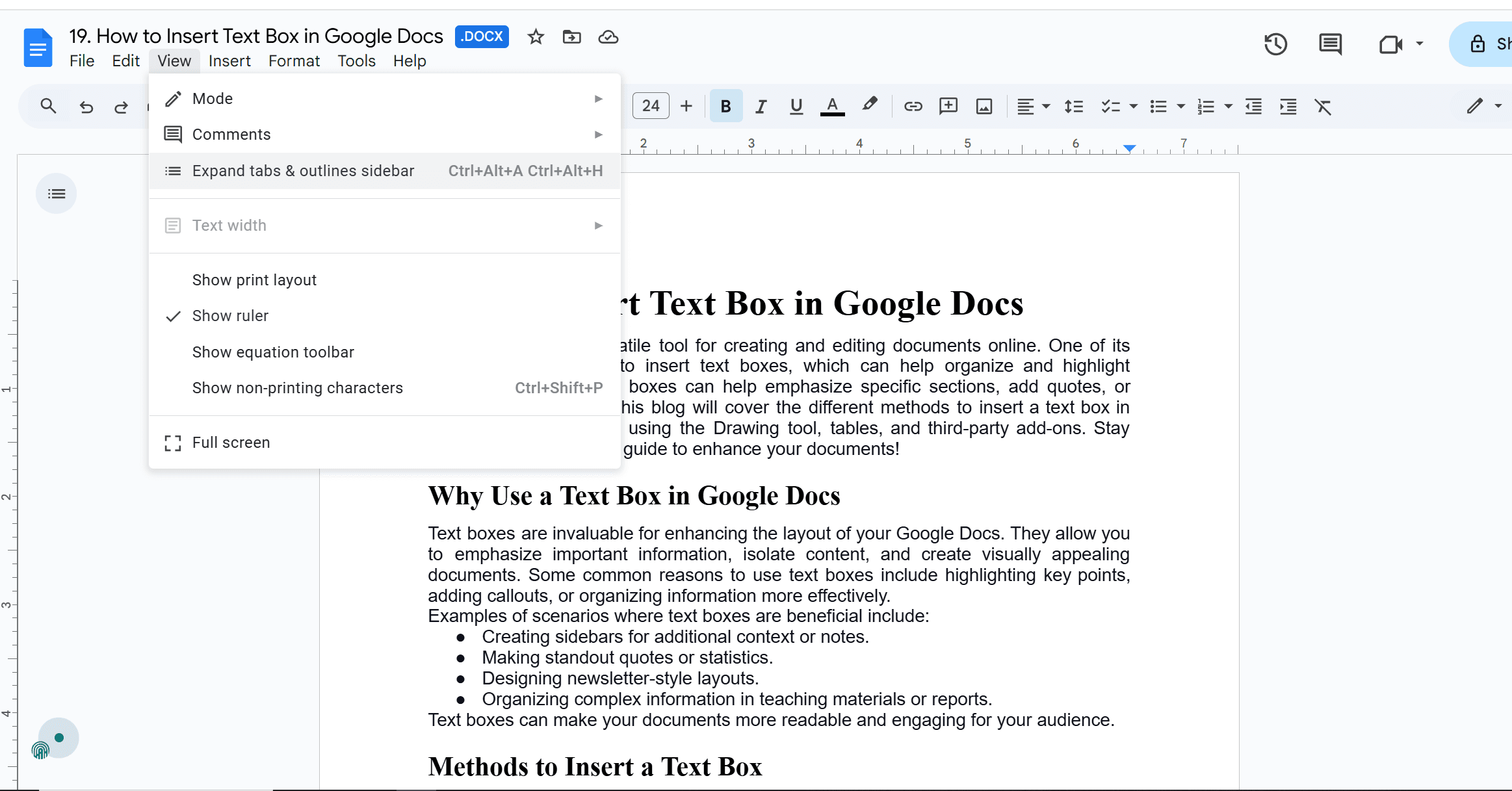Viewport: 1512px width, 791px height.
Task: Insert a numbered list
Action: 1206,106
